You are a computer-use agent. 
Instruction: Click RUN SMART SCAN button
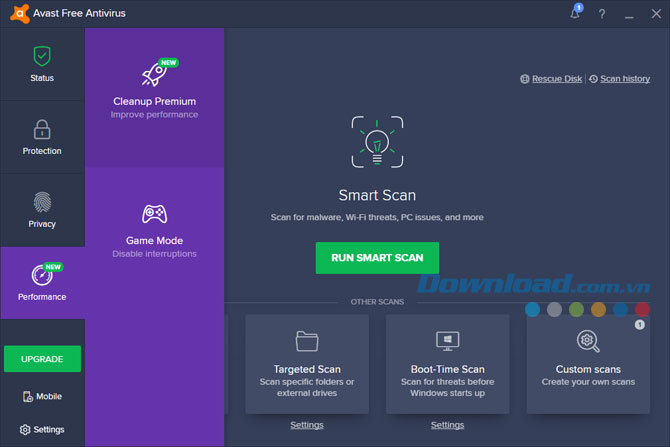(x=377, y=258)
